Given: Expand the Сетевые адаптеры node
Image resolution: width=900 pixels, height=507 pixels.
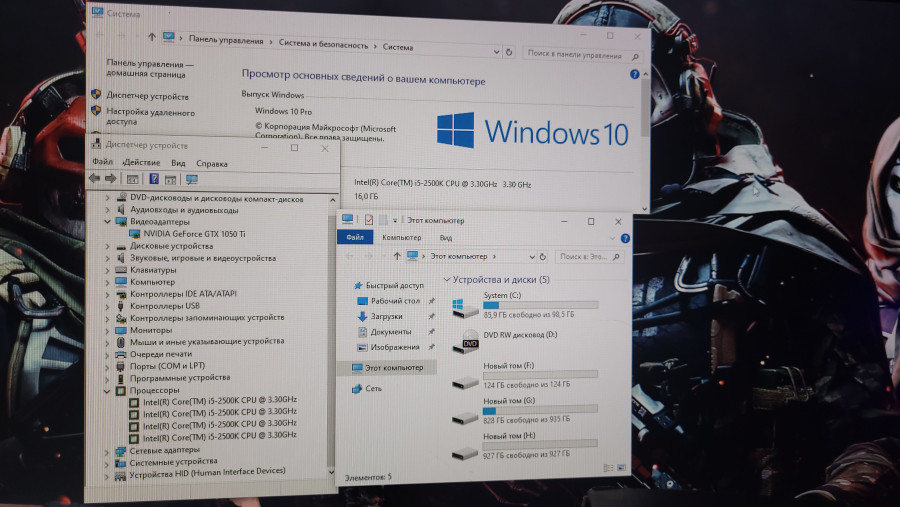Looking at the screenshot, I should tap(107, 451).
